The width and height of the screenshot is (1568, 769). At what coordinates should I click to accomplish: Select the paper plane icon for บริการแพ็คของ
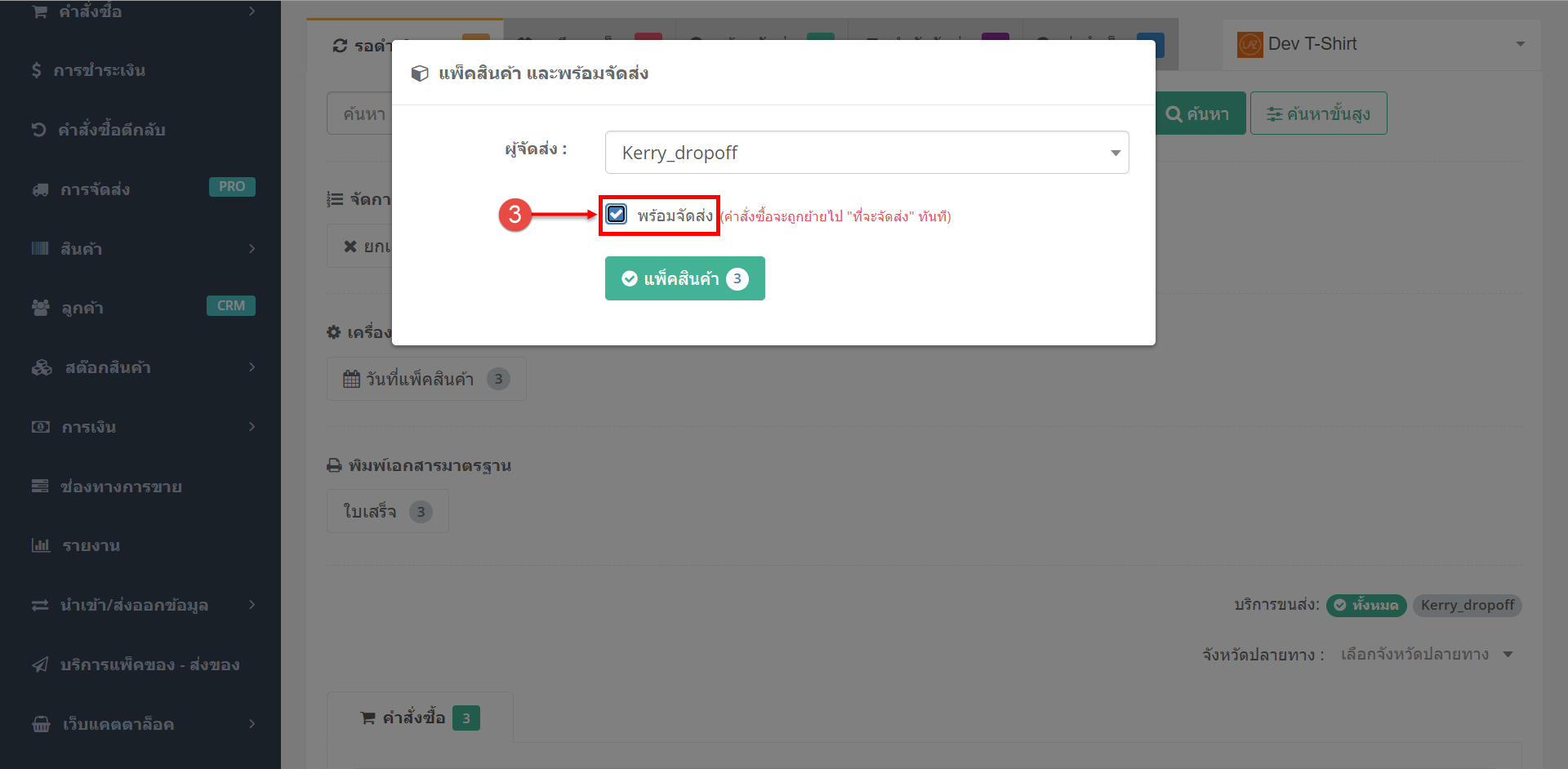40,665
